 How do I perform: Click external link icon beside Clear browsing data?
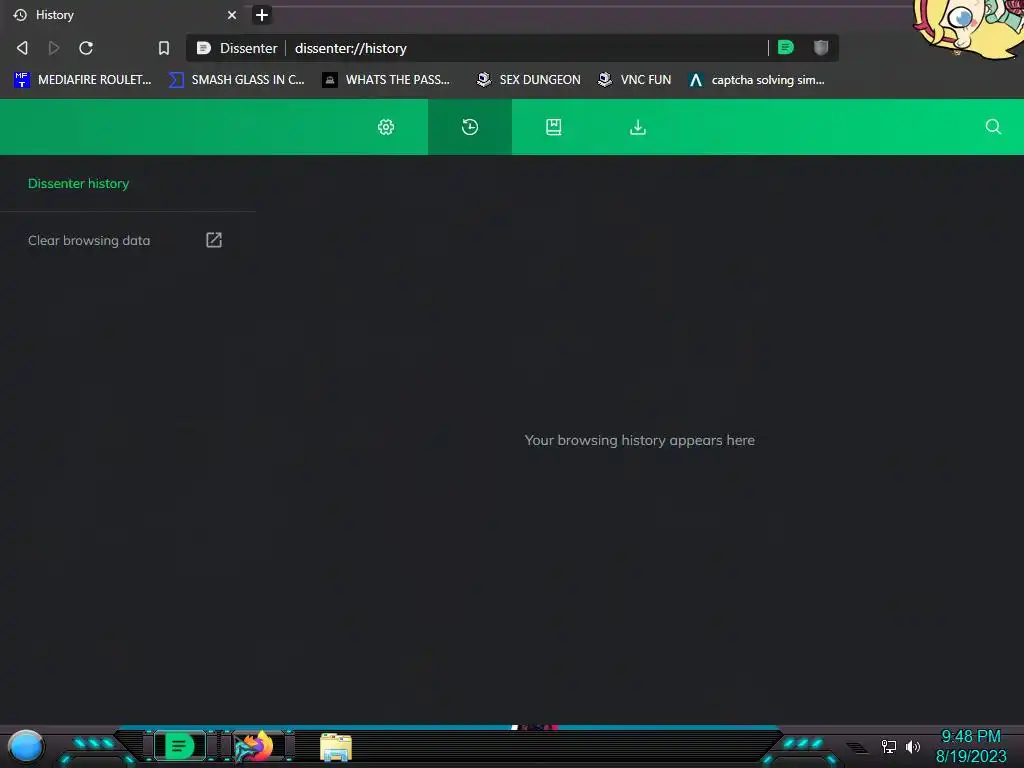(x=214, y=240)
